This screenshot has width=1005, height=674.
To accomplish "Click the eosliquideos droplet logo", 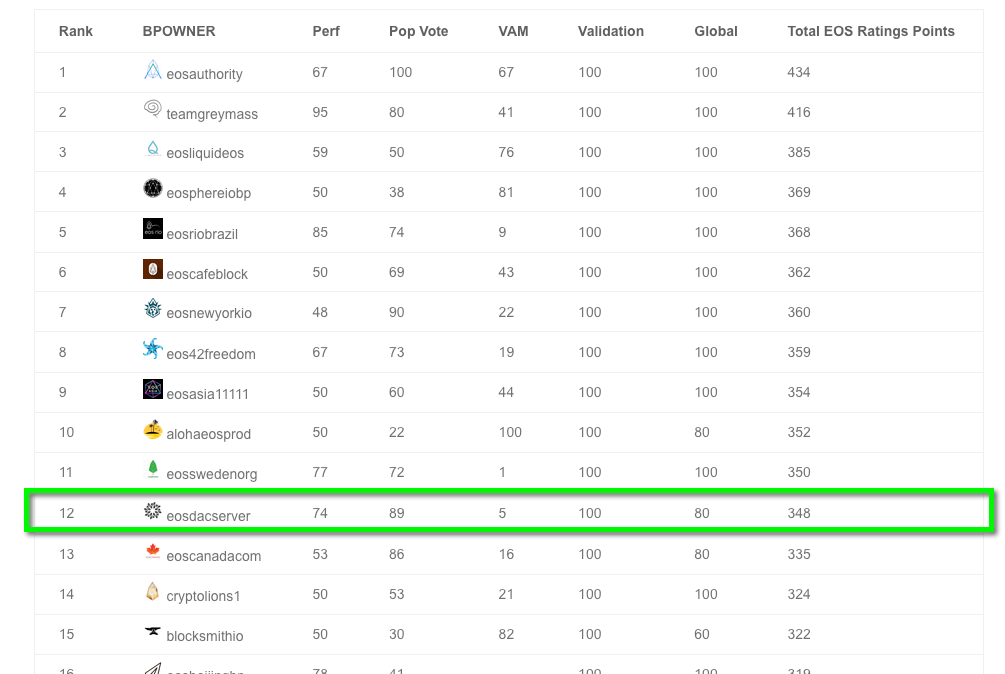I will [x=153, y=149].
